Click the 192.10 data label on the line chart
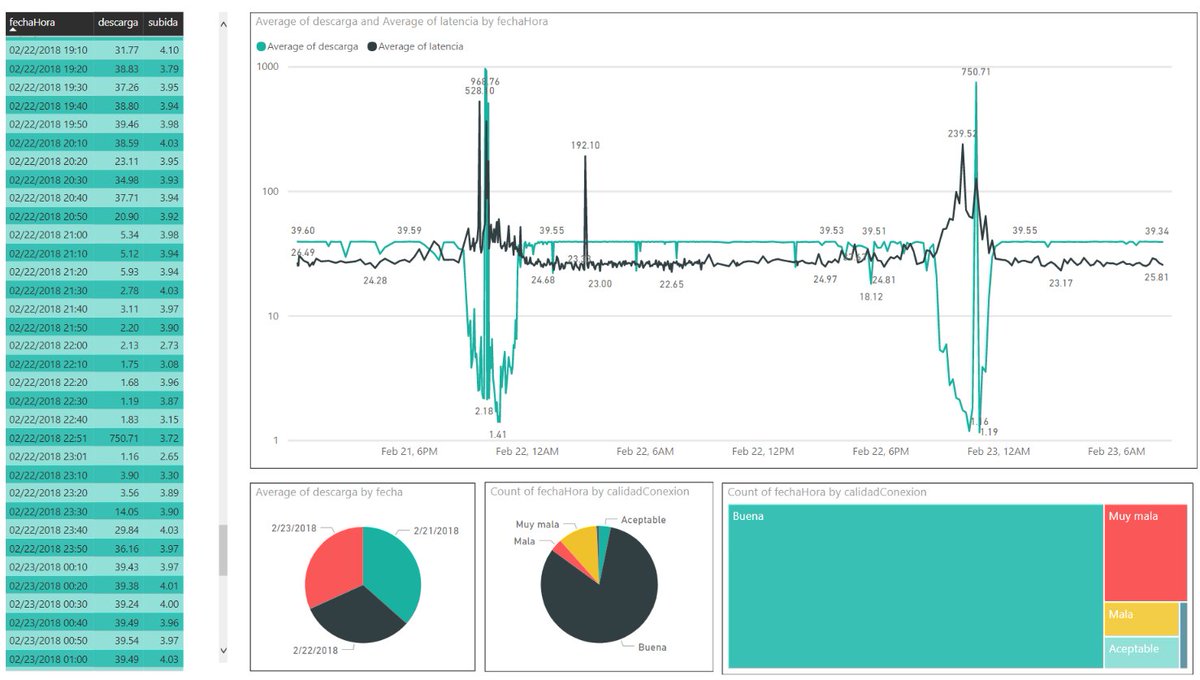Viewport: 1200px width, 680px height. [x=585, y=146]
